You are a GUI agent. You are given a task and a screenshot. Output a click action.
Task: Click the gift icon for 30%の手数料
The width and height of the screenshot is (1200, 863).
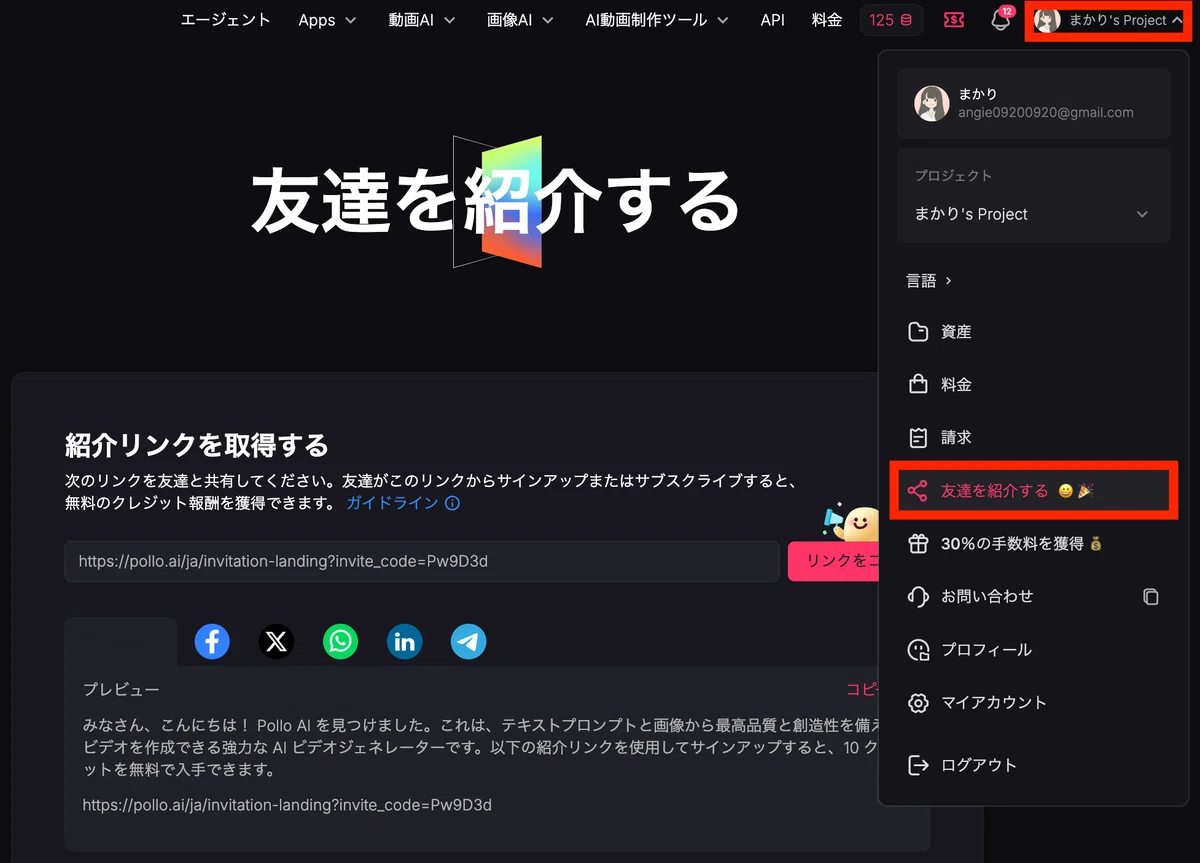click(918, 544)
